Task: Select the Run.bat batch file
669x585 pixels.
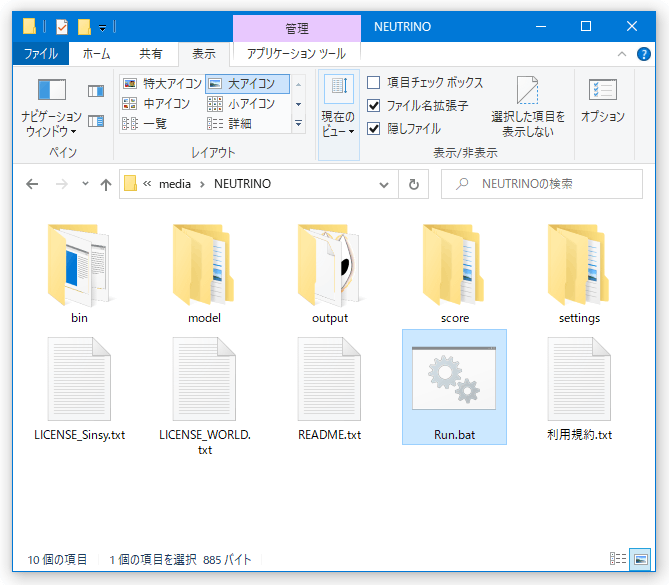Action: (454, 387)
